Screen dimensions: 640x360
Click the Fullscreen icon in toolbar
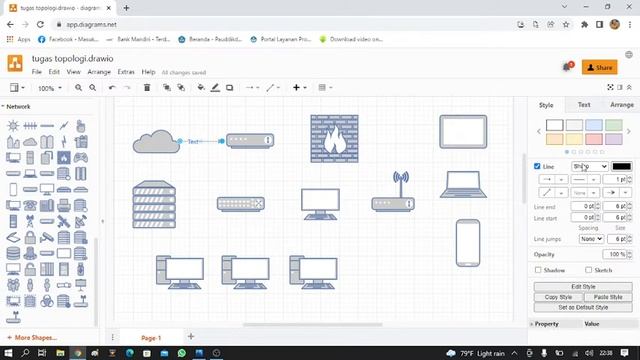coord(610,87)
